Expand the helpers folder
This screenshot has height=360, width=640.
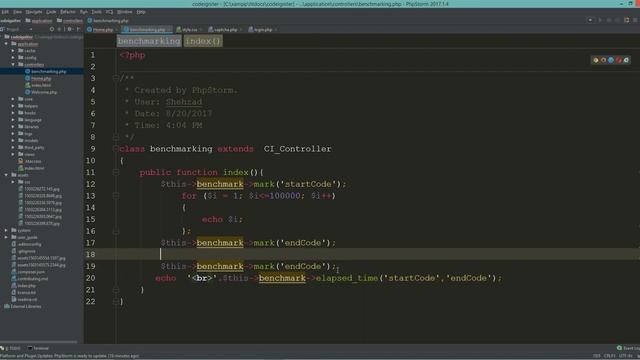13,106
